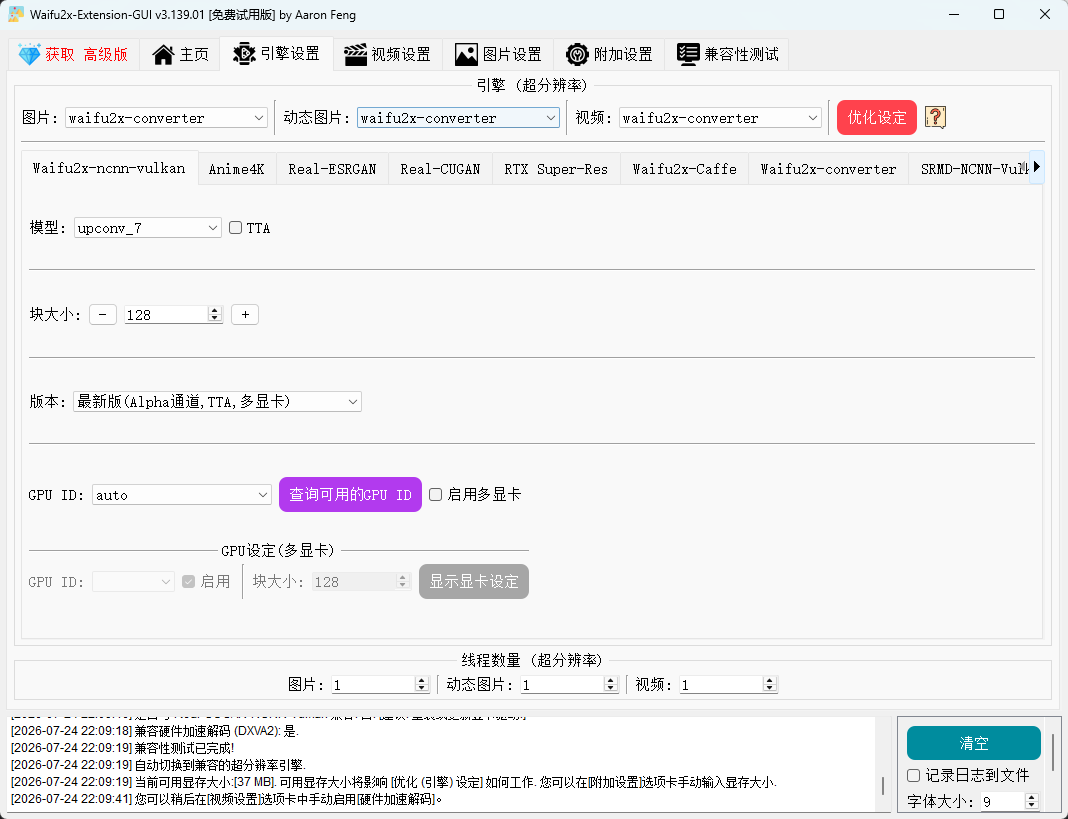Switch to the Real-ESRGAN tab
Screen dimensions: 1068x819
point(332,169)
